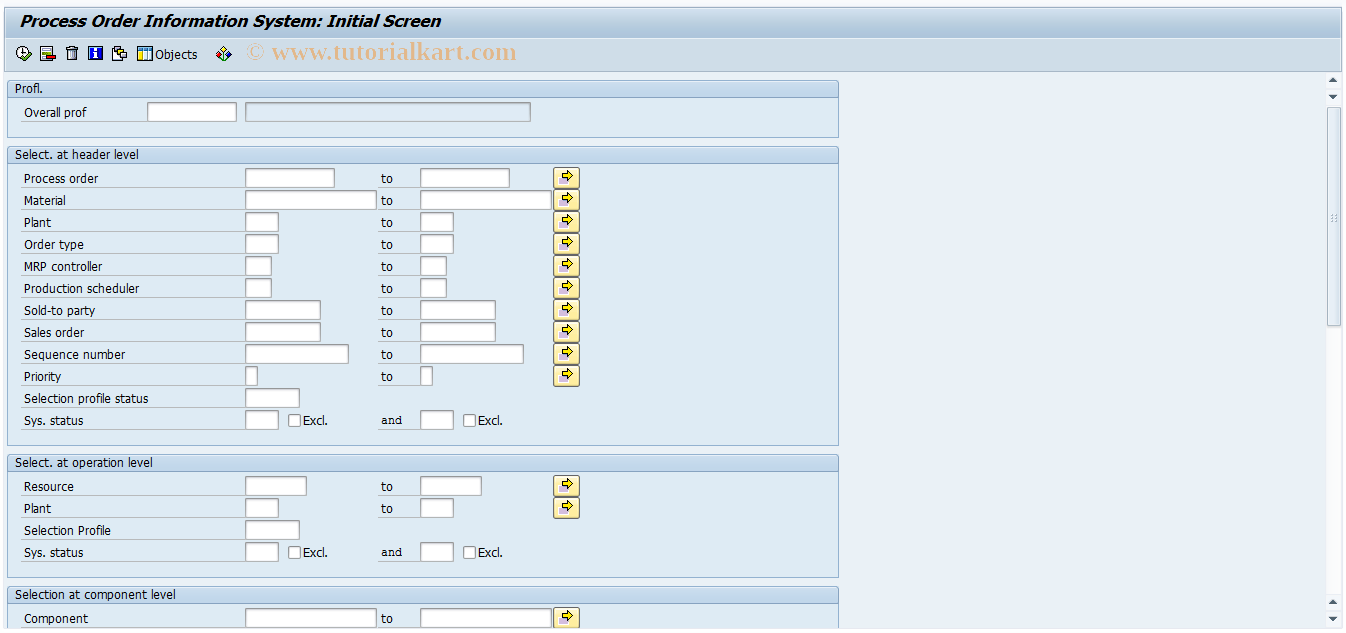Click the bottom scroll down arrow

1333,619
